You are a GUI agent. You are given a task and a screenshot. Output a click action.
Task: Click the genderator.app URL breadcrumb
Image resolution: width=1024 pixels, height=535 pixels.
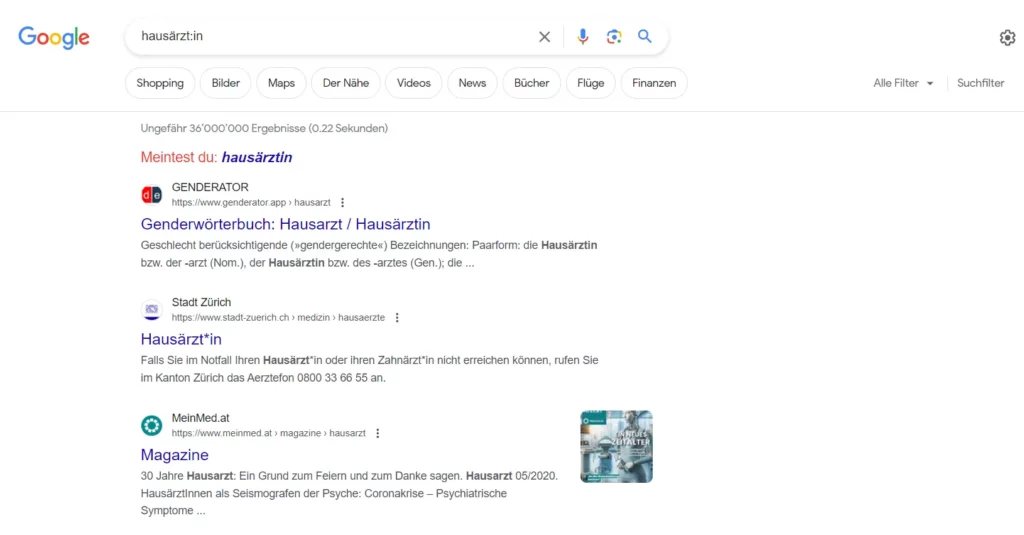(x=251, y=203)
